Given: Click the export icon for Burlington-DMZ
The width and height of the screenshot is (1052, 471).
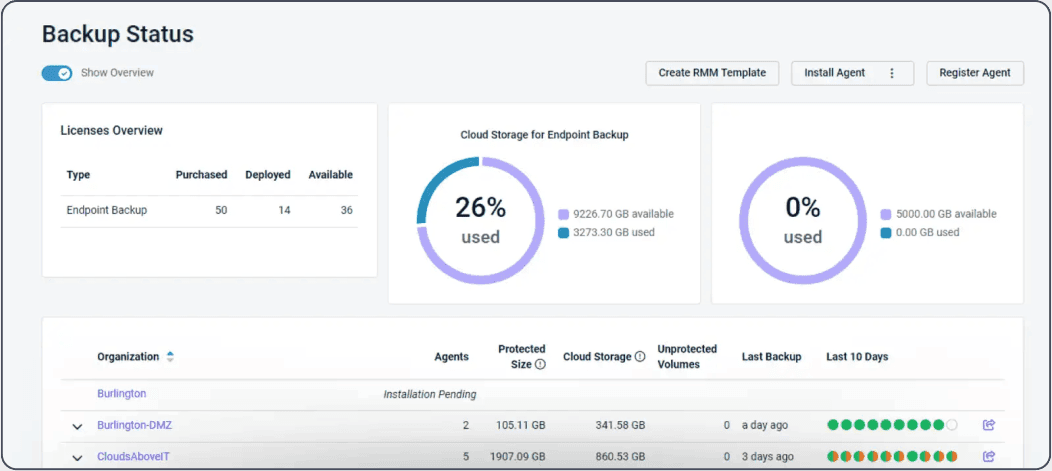Looking at the screenshot, I should (x=989, y=425).
